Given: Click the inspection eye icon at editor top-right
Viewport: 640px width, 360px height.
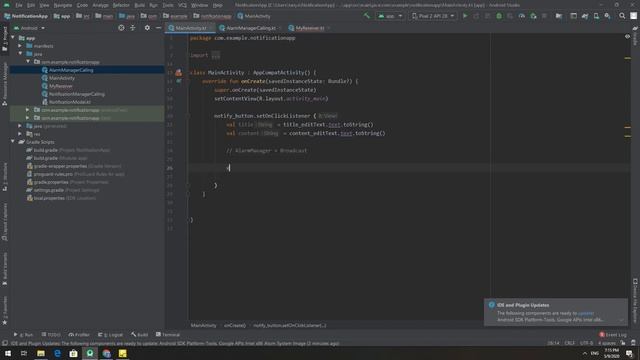Looking at the screenshot, I should point(627,37).
